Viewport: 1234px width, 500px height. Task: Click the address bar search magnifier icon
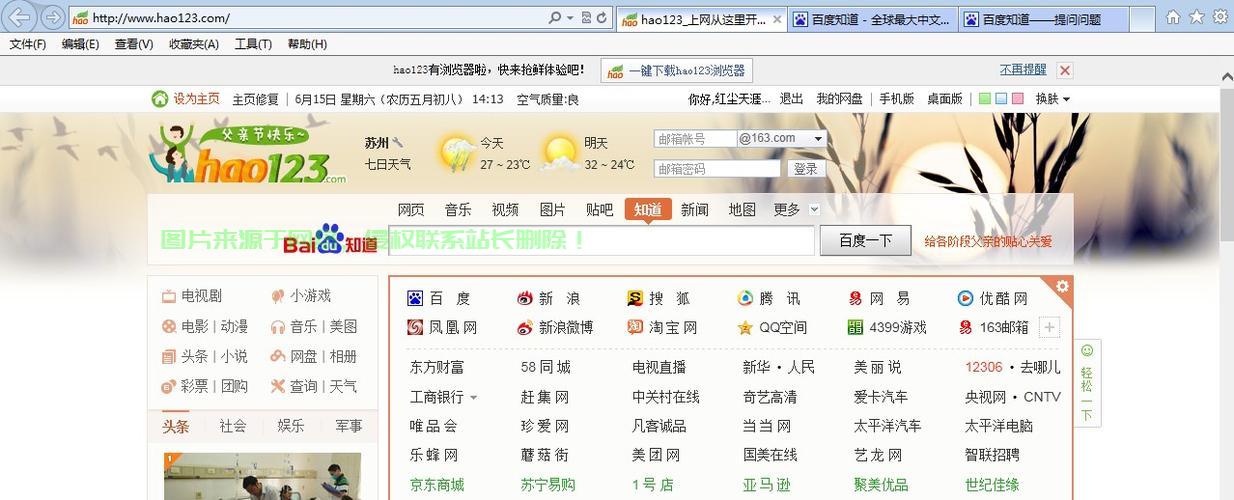(x=555, y=18)
